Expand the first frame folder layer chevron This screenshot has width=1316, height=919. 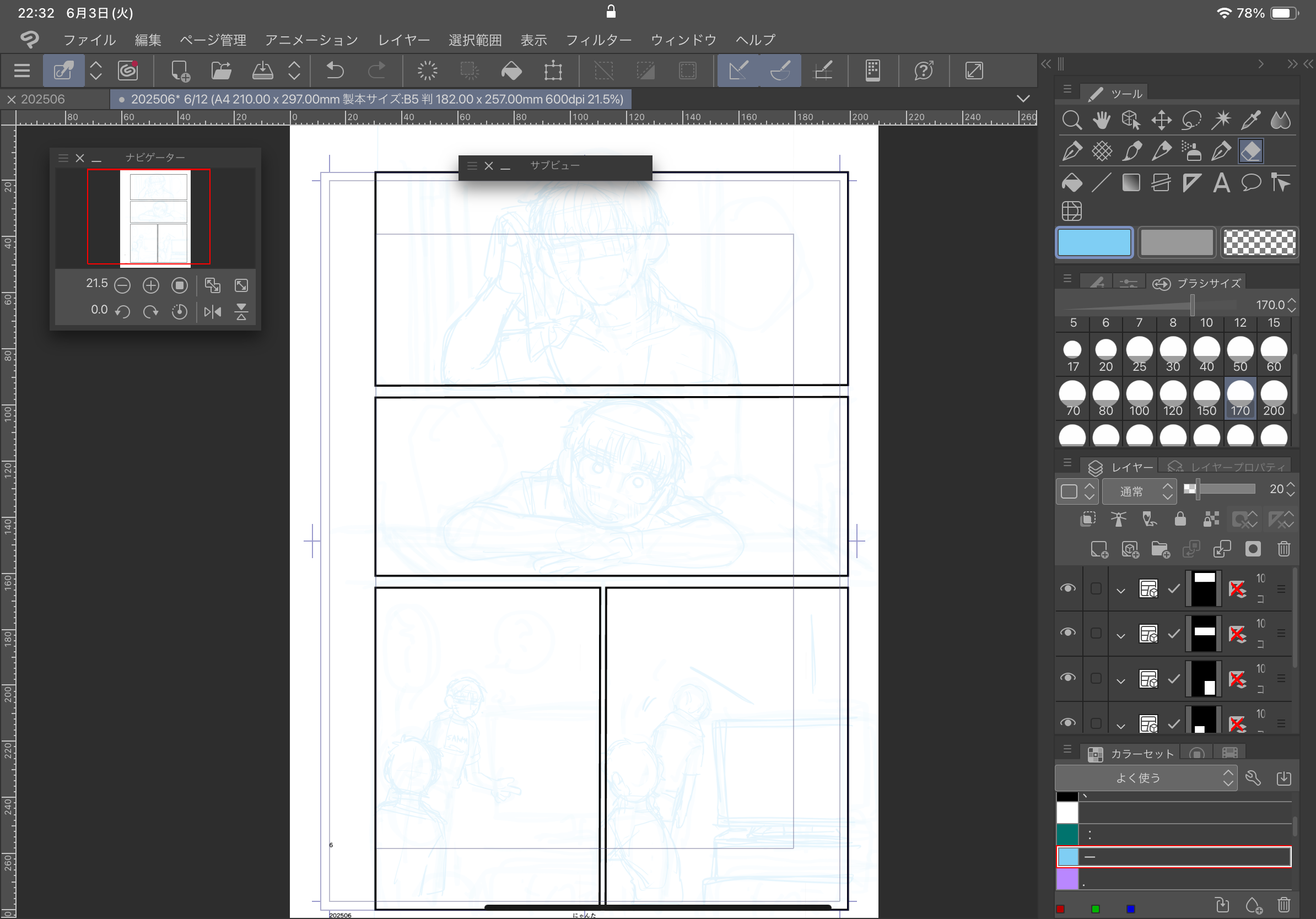tap(1120, 590)
